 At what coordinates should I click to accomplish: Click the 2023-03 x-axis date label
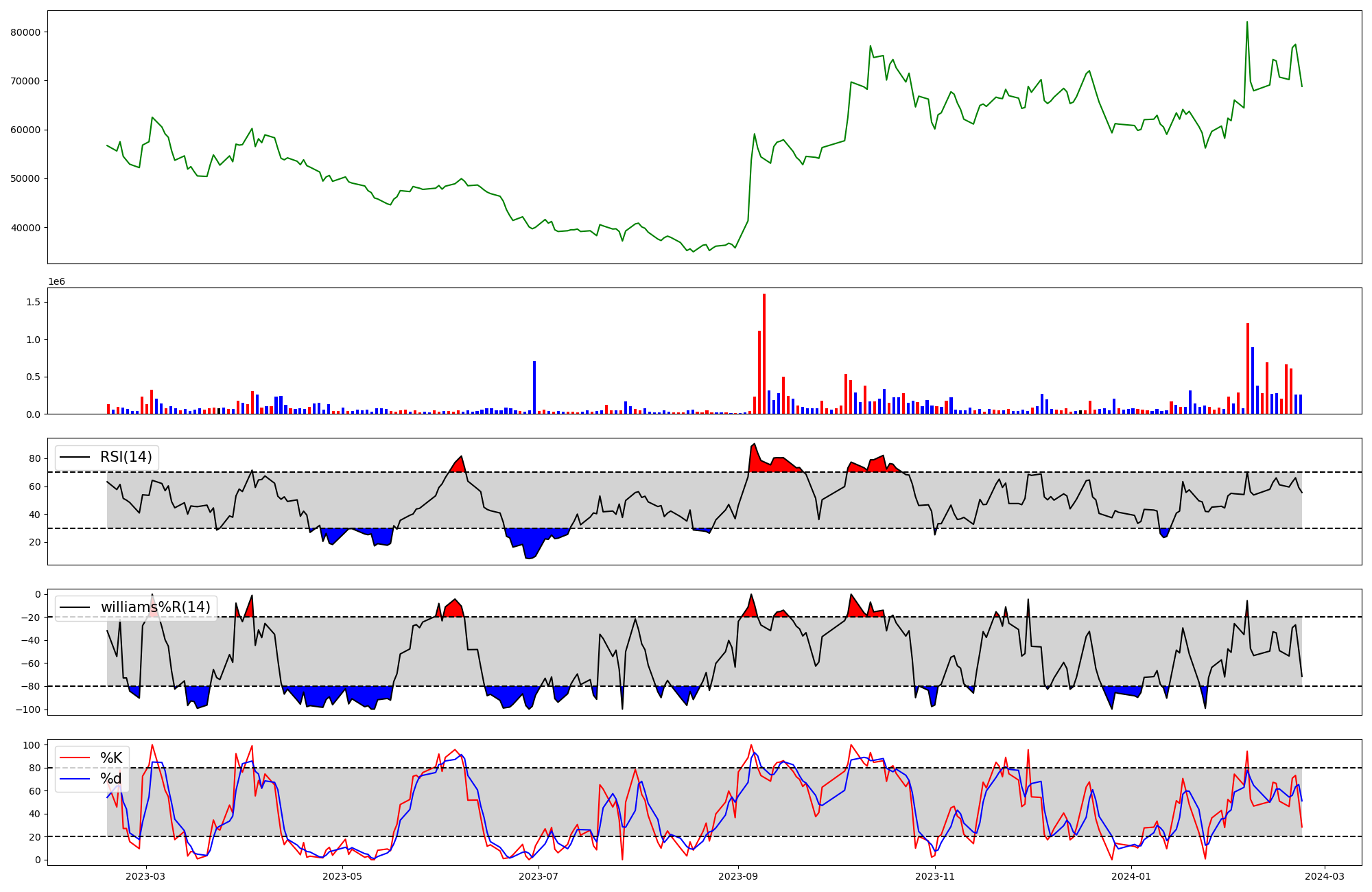coord(145,876)
